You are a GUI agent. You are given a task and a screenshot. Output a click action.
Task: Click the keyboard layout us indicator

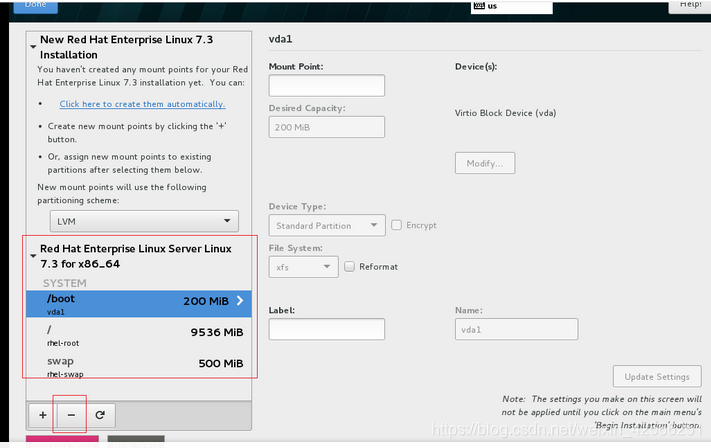[x=511, y=6]
